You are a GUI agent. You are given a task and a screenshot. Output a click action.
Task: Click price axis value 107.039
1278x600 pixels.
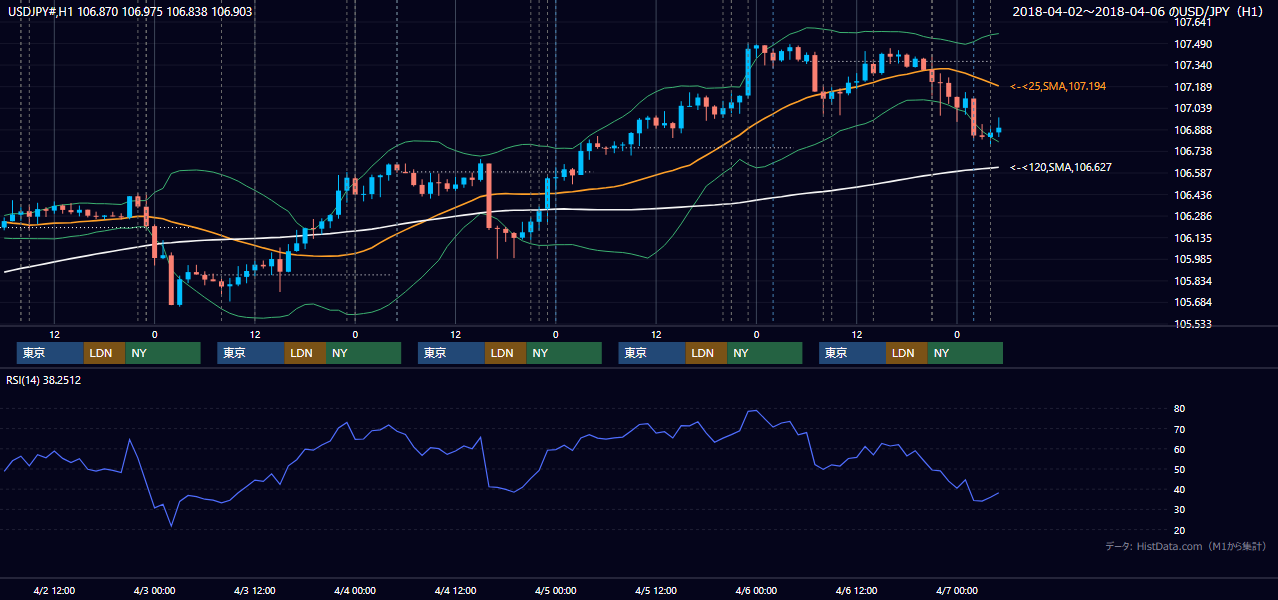pyautogui.click(x=1194, y=108)
